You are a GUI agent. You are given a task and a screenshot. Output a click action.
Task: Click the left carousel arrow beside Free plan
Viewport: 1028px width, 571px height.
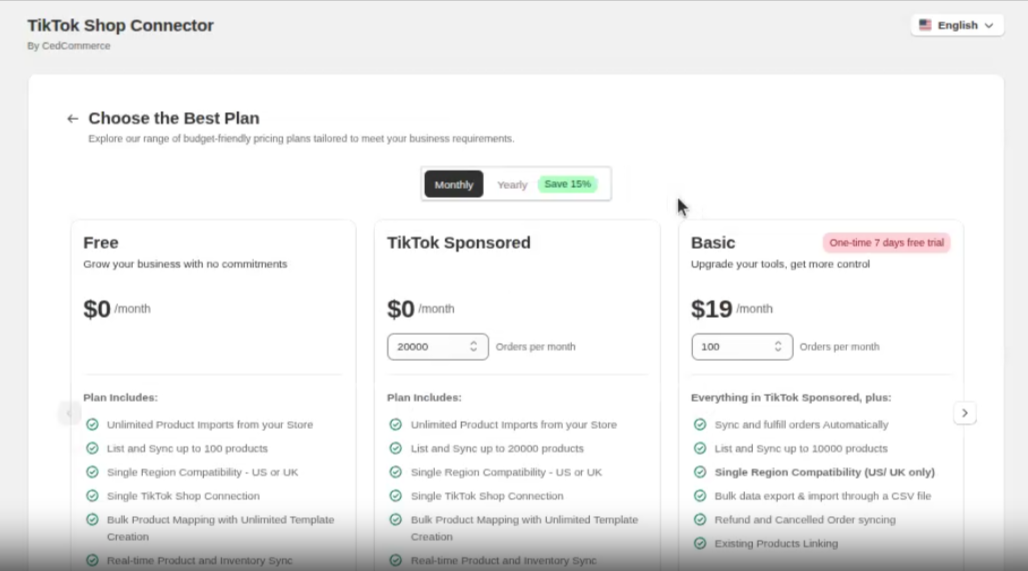click(x=69, y=413)
